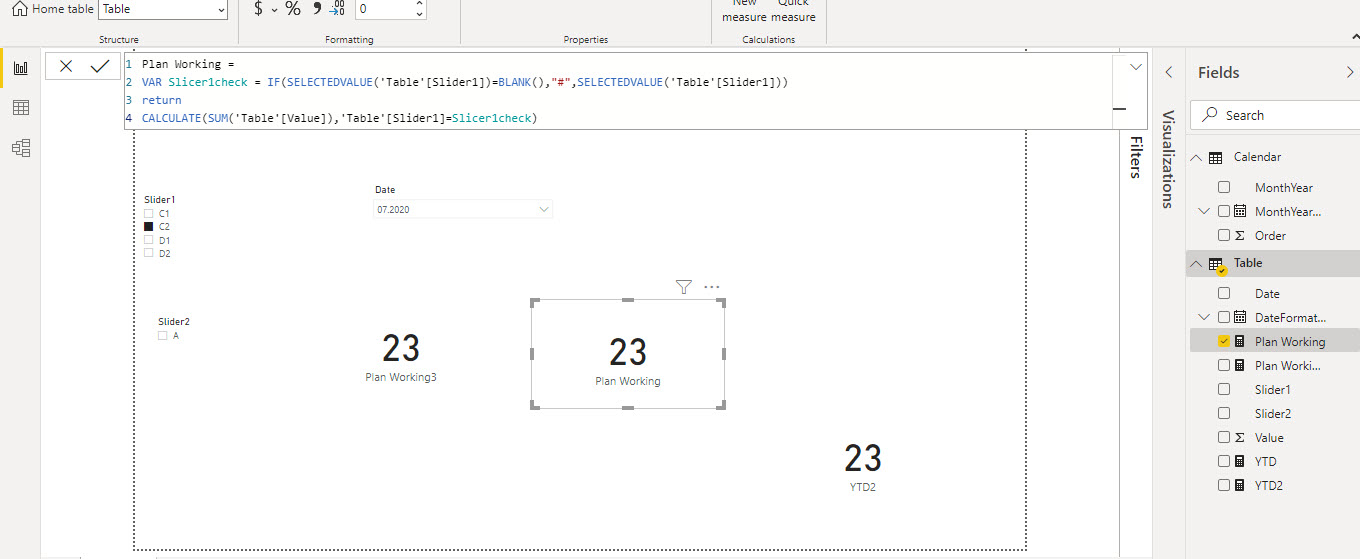This screenshot has width=1360, height=559.
Task: Check A in Slider2 slicer
Action: (x=163, y=336)
